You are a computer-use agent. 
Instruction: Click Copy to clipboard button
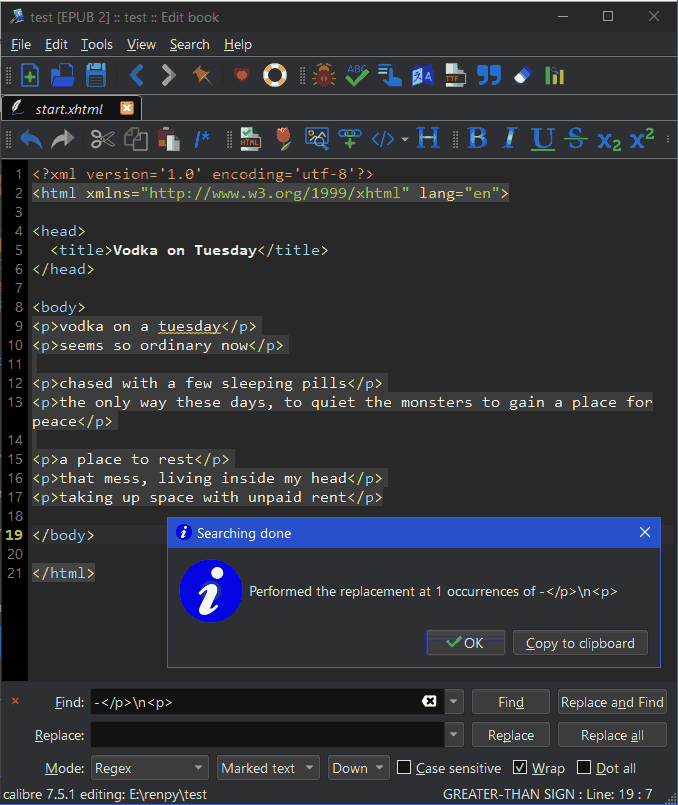[x=580, y=643]
